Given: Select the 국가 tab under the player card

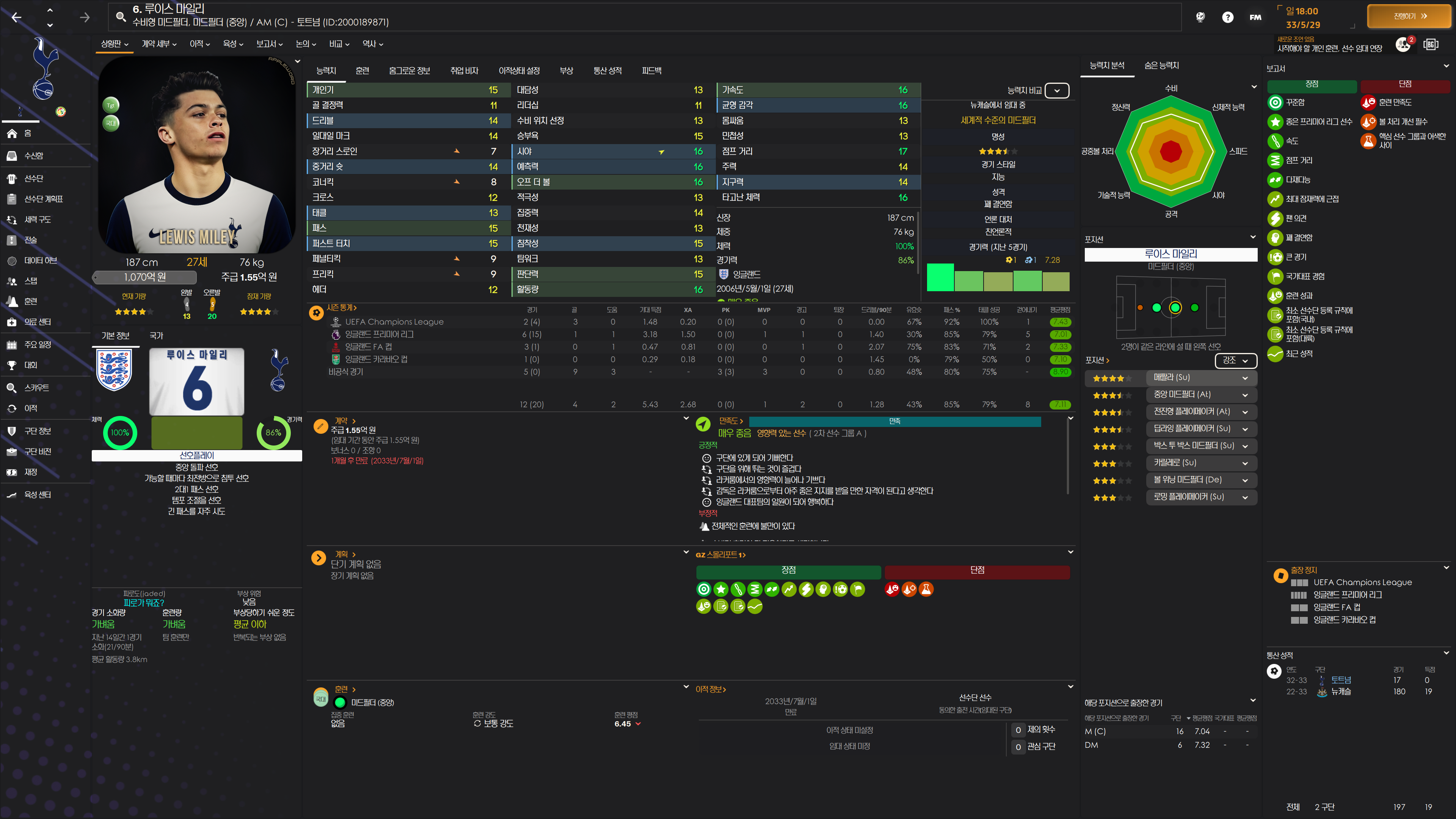Looking at the screenshot, I should coord(156,336).
